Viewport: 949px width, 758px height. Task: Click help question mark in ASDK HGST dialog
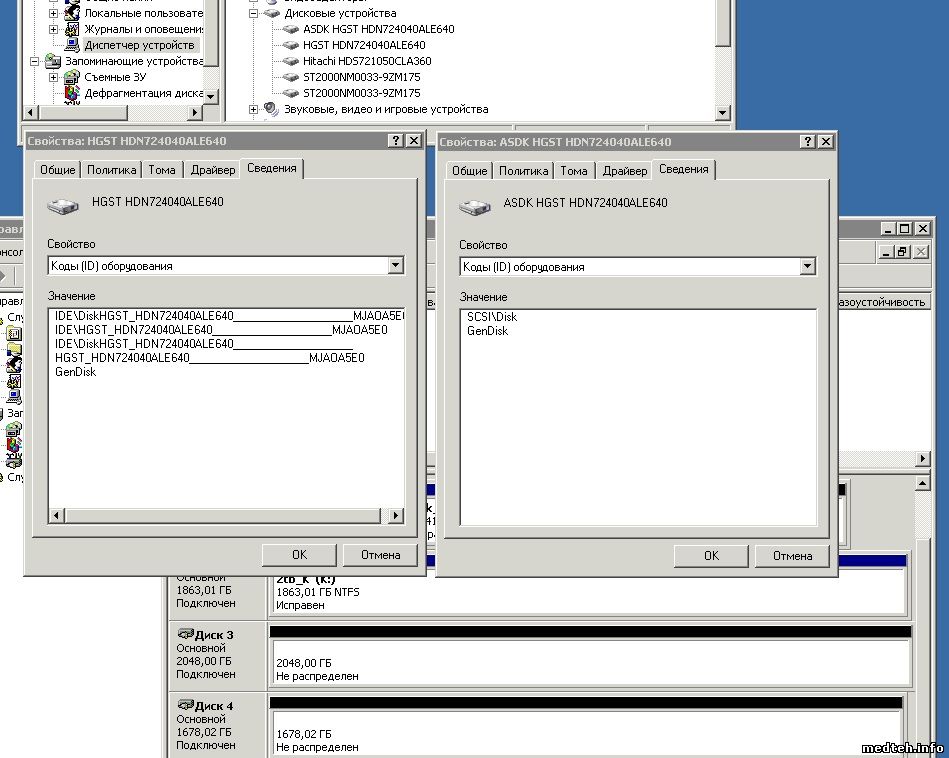pyautogui.click(x=808, y=142)
